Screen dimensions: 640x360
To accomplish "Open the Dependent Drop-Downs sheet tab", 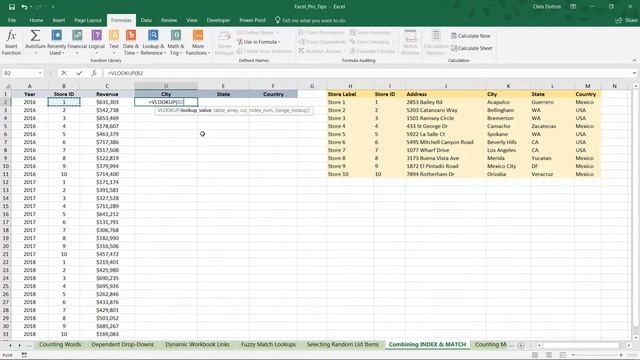I will pyautogui.click(x=122, y=344).
